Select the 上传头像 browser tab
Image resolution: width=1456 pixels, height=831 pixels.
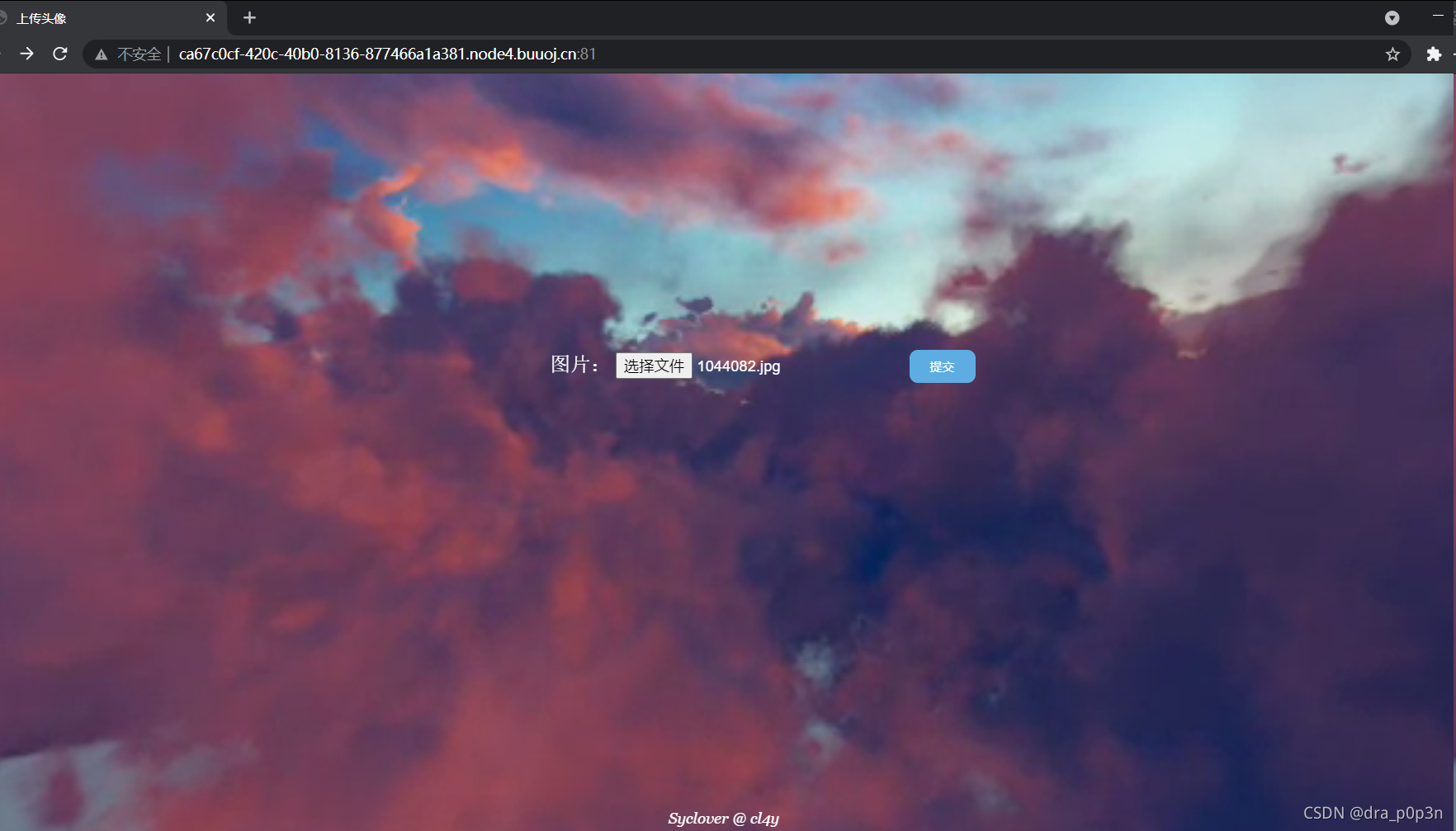point(111,18)
